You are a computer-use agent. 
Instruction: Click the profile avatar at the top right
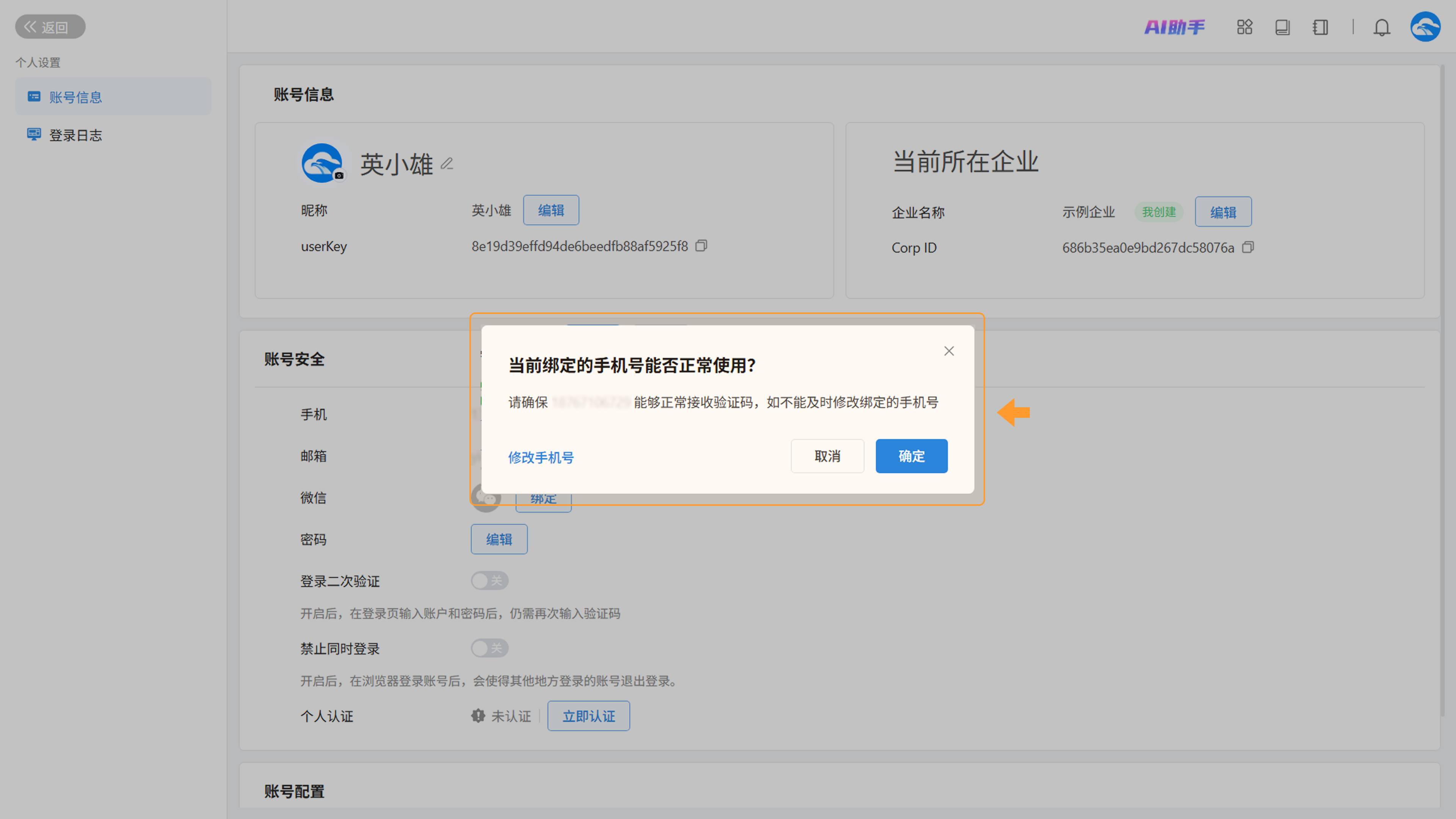pos(1425,27)
